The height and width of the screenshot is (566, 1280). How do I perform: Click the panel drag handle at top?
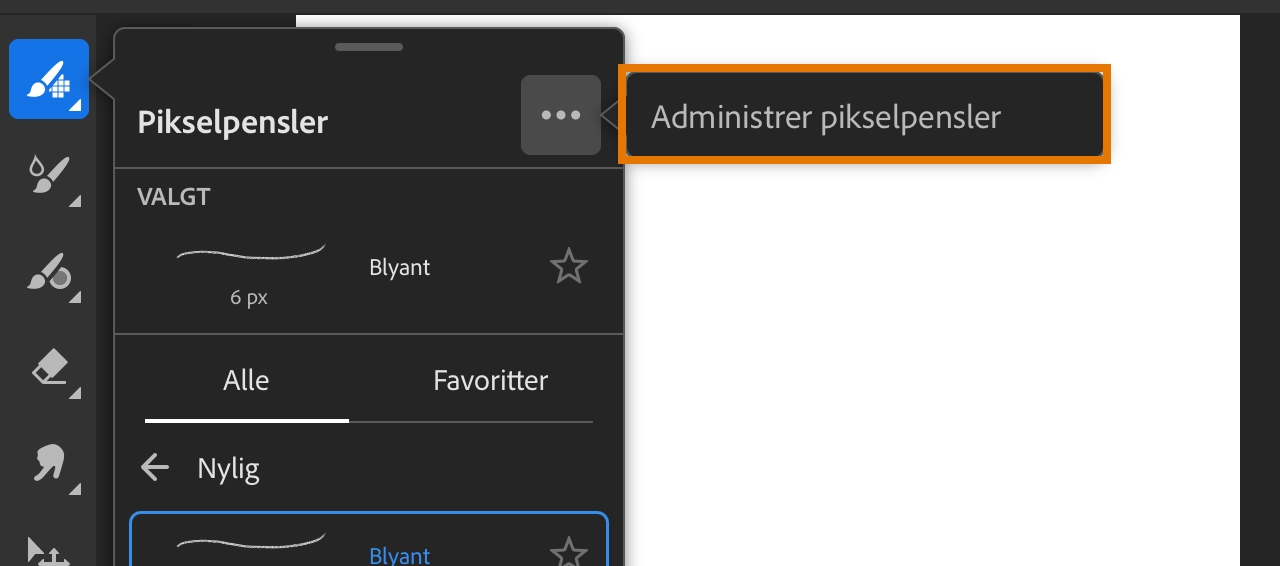[x=369, y=47]
